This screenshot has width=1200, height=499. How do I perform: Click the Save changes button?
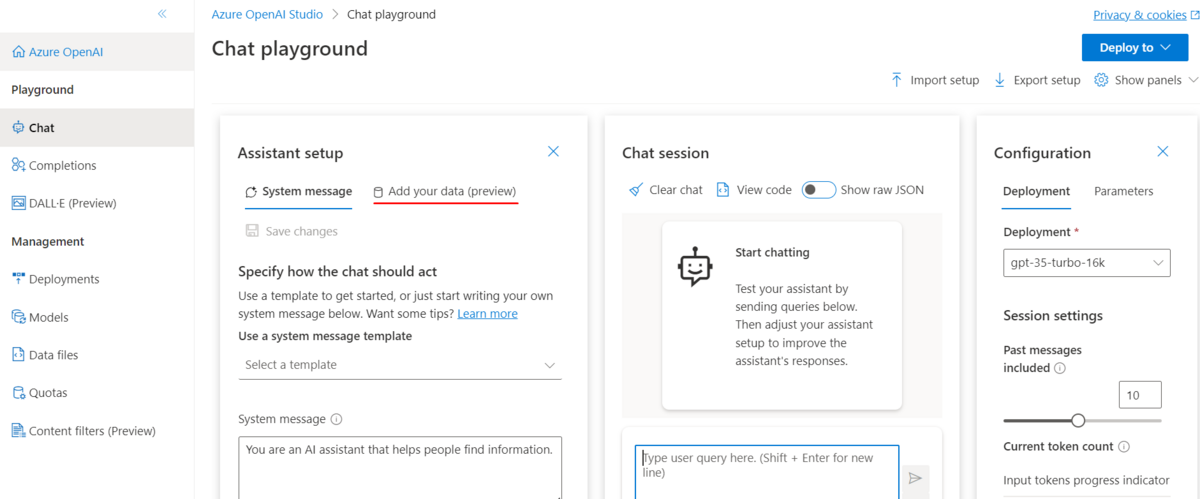pyautogui.click(x=292, y=231)
